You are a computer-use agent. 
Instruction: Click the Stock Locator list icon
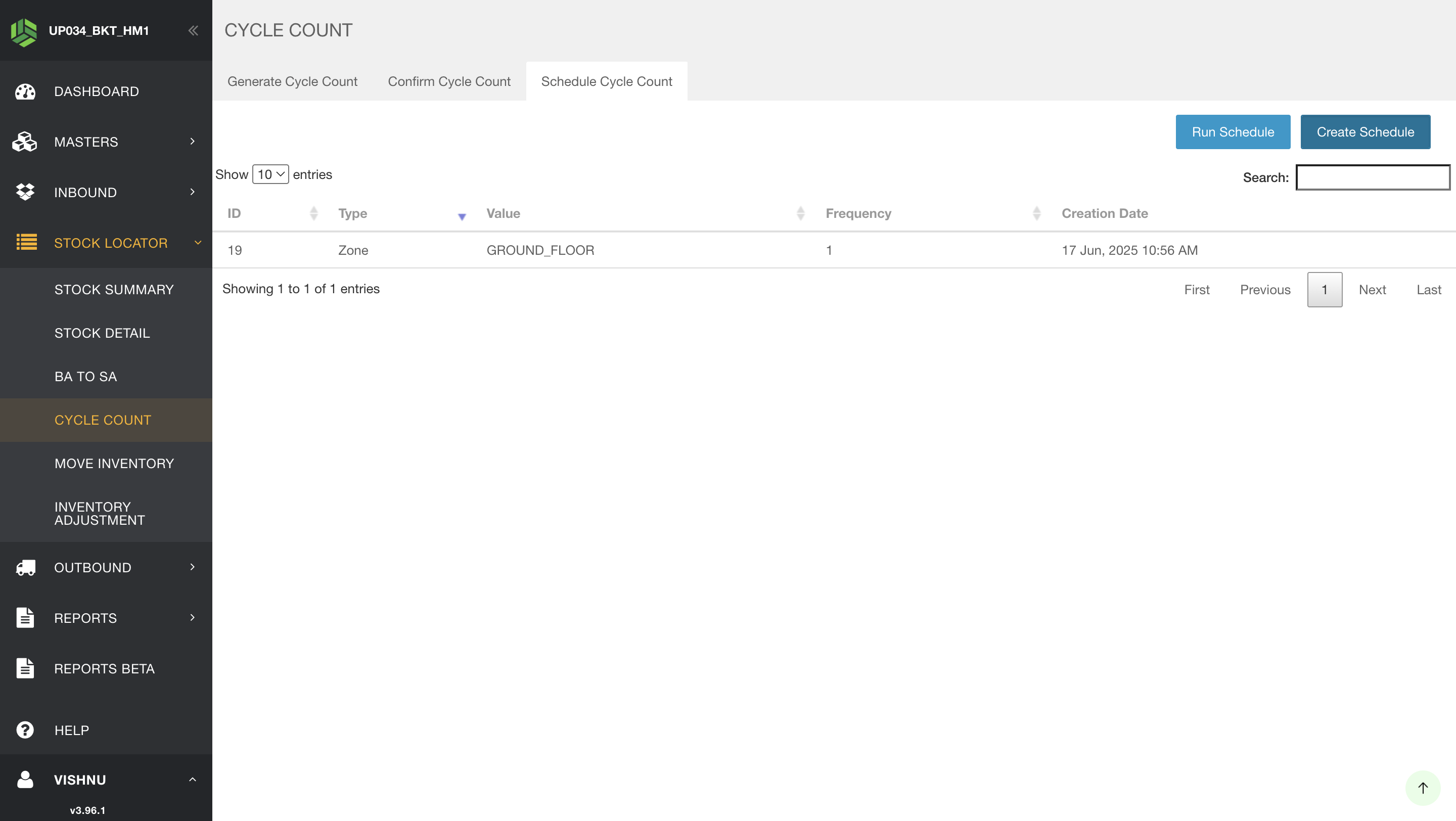point(26,242)
